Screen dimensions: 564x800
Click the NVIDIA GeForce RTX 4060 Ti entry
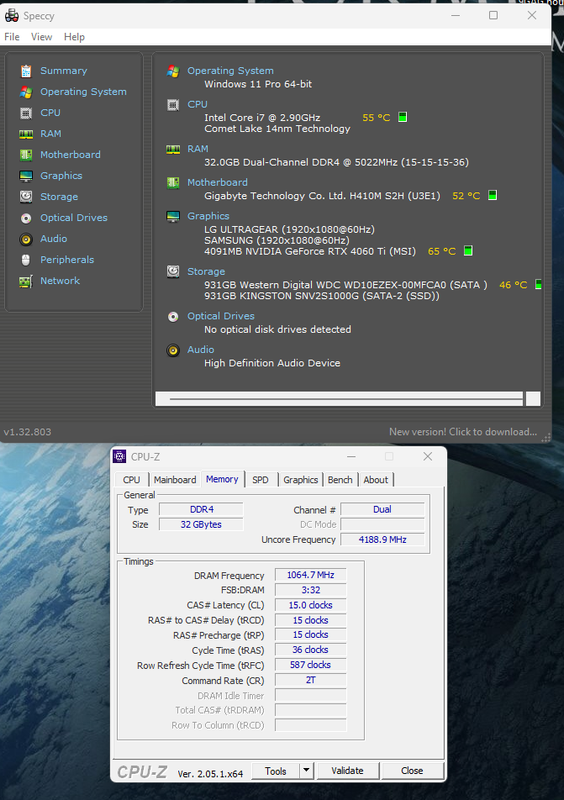click(x=310, y=251)
